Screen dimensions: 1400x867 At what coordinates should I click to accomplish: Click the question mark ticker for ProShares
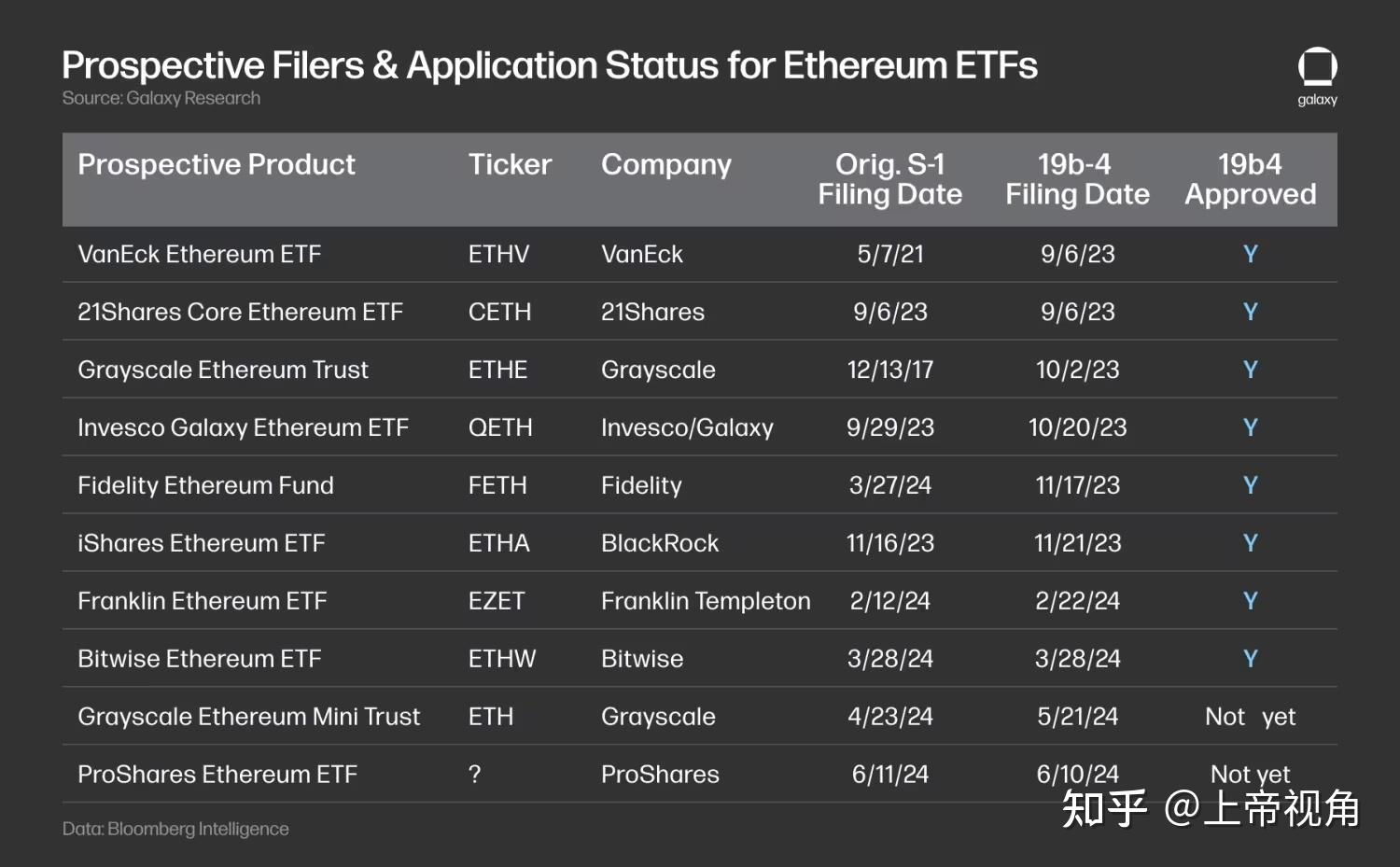(474, 775)
